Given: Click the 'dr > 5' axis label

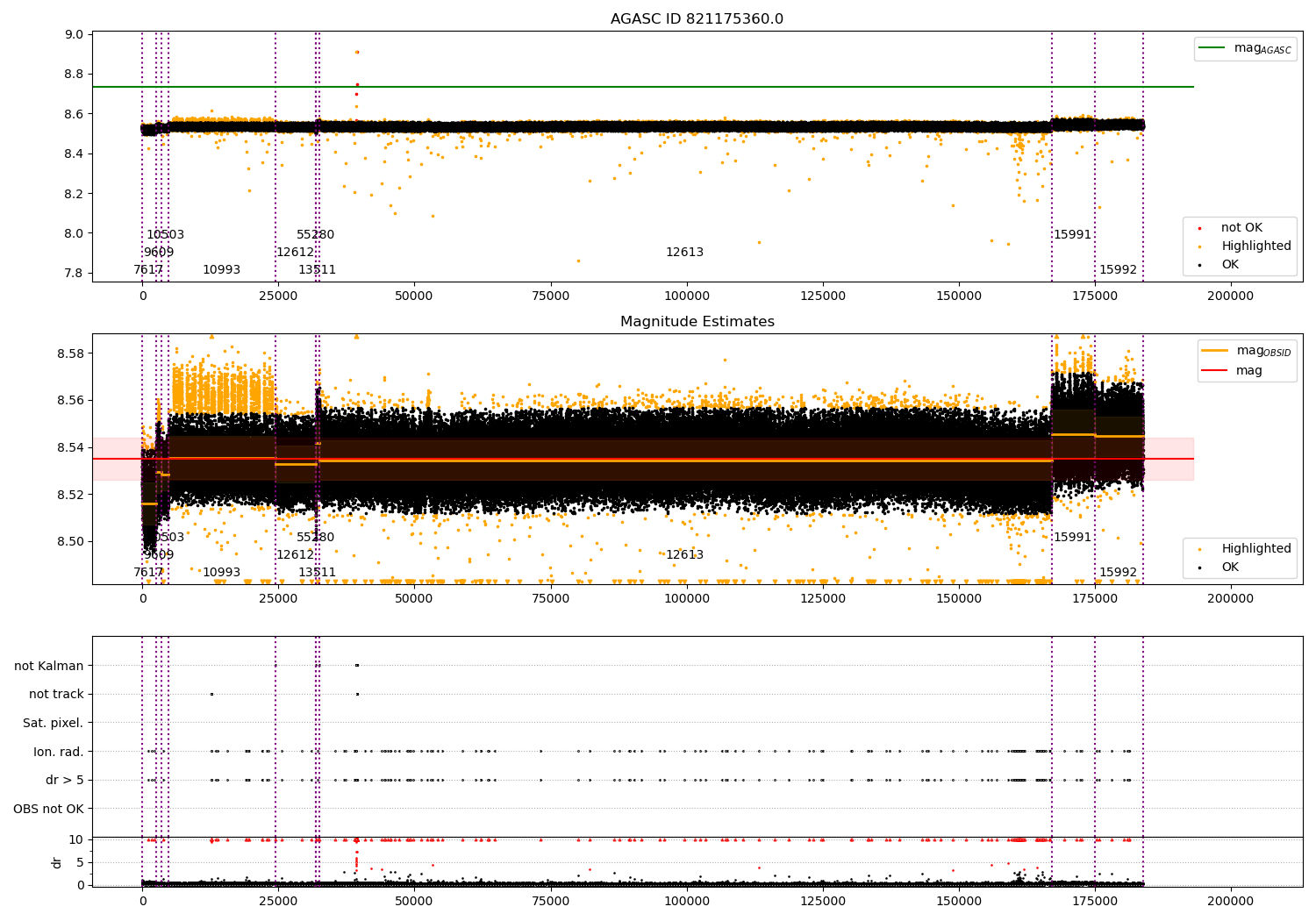Looking at the screenshot, I should 65,780.
